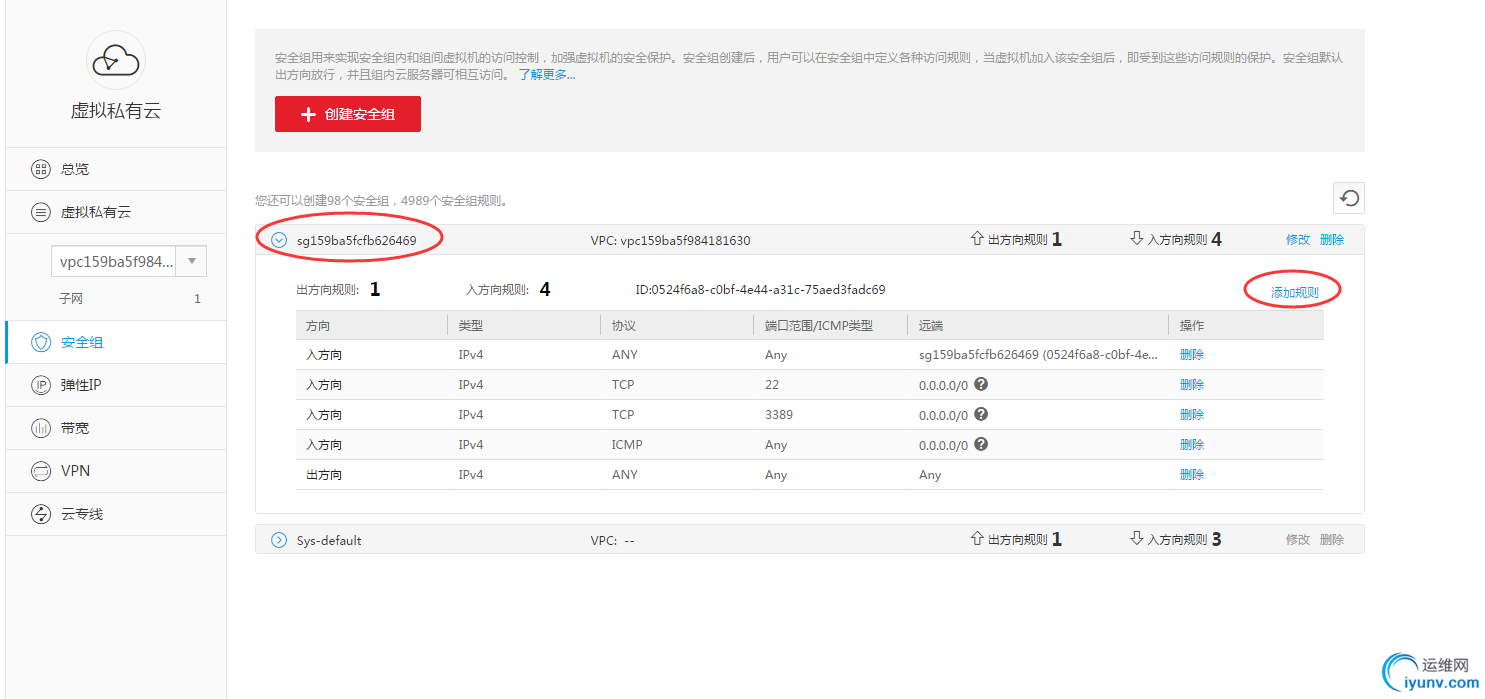Viewport: 1485px width, 699px height.
Task: Click the 弹性IP icon in sidebar
Action: tap(41, 385)
